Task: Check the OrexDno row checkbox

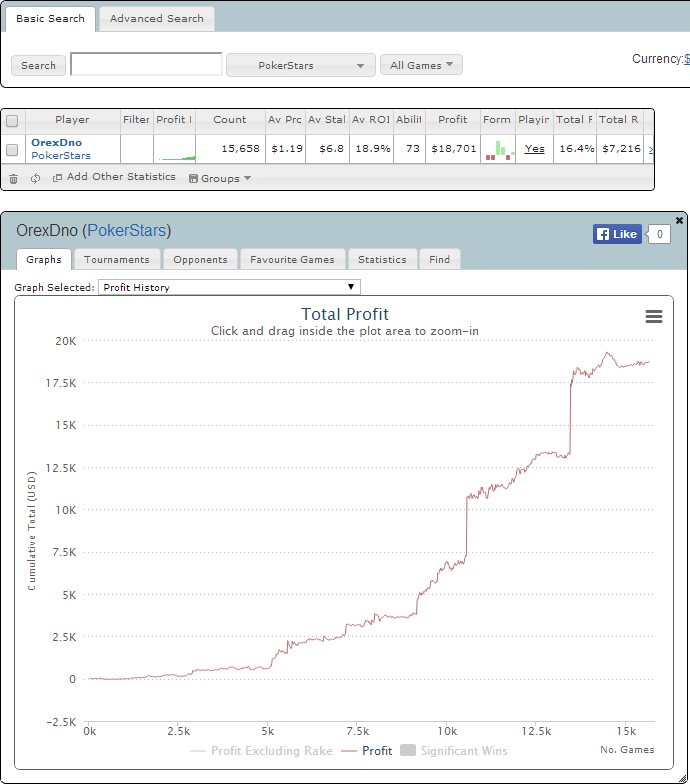Action: click(12, 149)
